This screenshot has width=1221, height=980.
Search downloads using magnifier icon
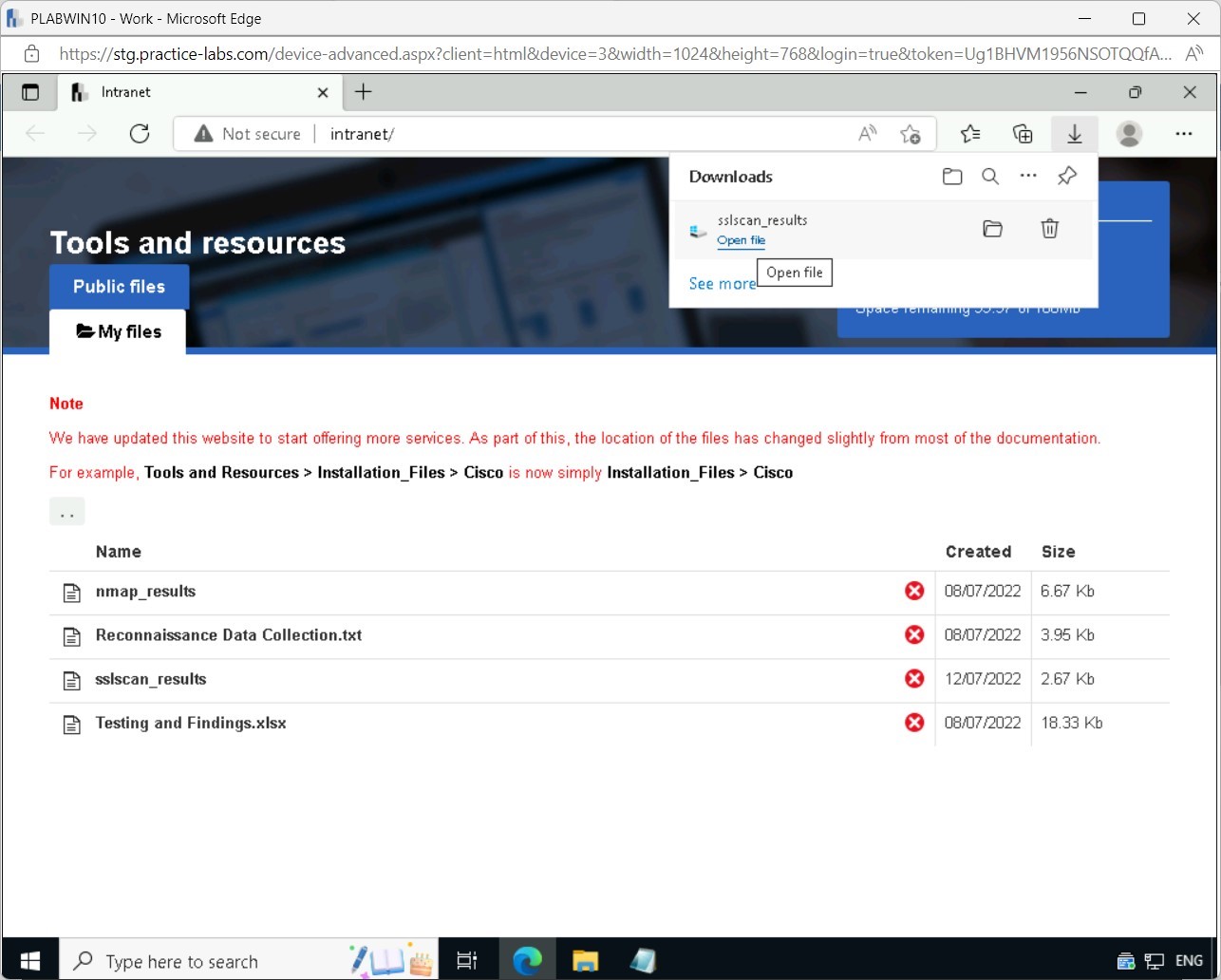coord(990,177)
